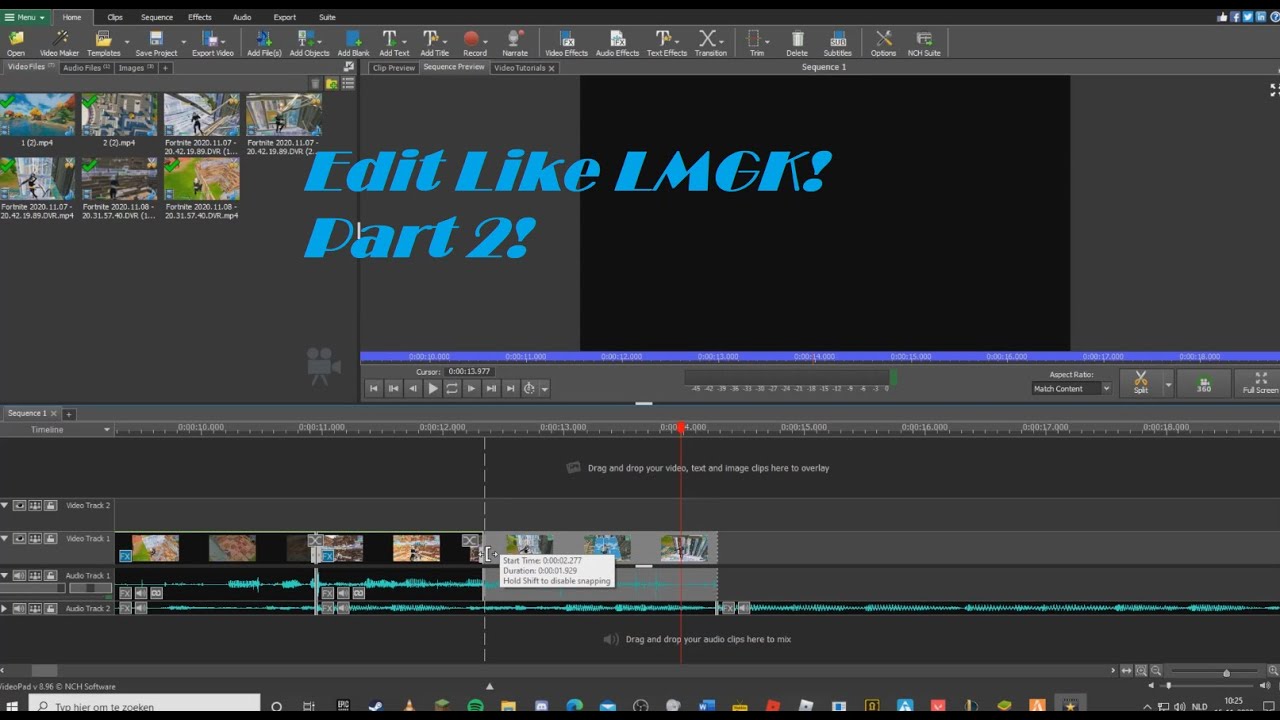Open the NCH Suite toolbox
Viewport: 1280px width, 720px height.
pos(924,43)
